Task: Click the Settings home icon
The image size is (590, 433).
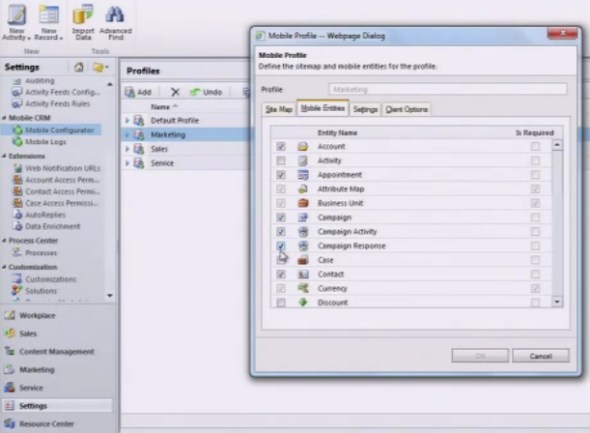Action: tap(79, 67)
